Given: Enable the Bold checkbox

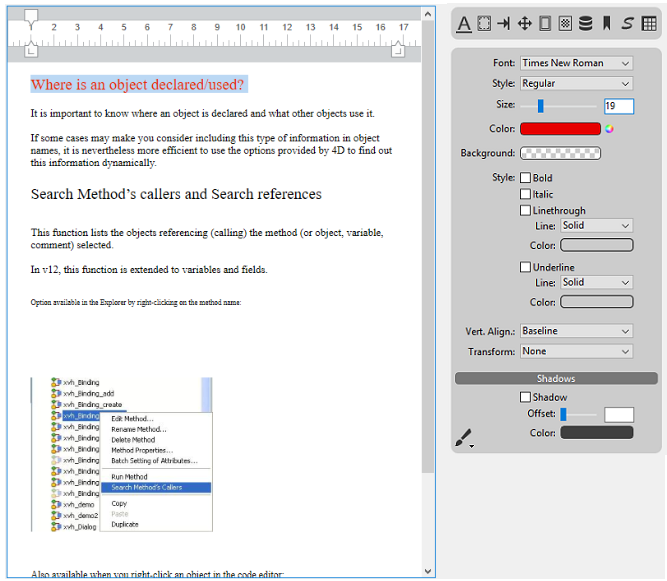Looking at the screenshot, I should point(525,178).
